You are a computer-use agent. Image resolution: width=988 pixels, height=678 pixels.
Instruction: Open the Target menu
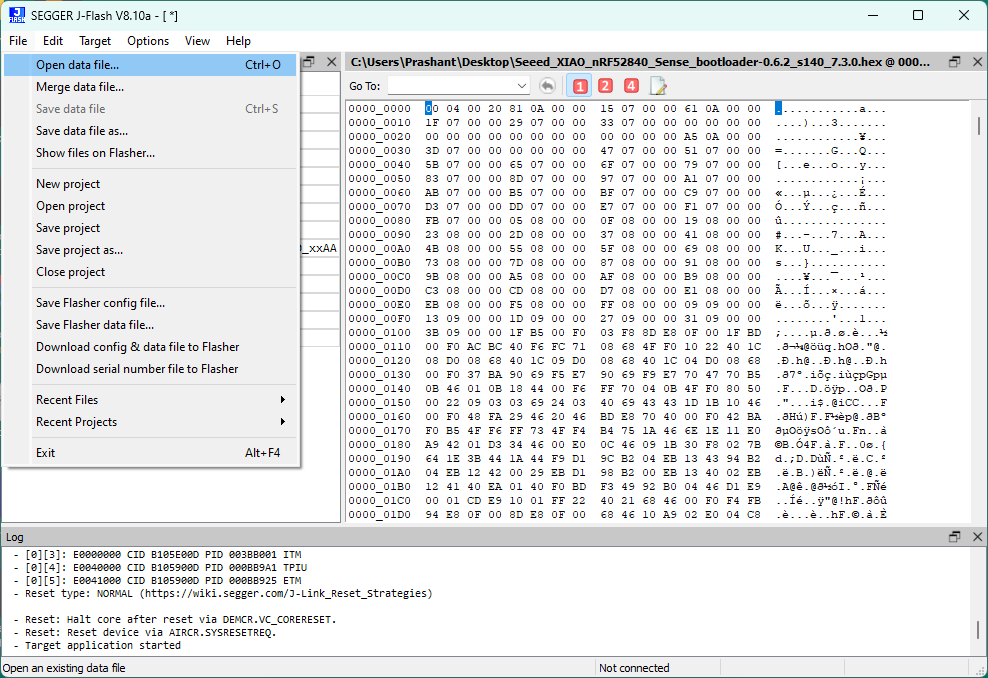95,41
